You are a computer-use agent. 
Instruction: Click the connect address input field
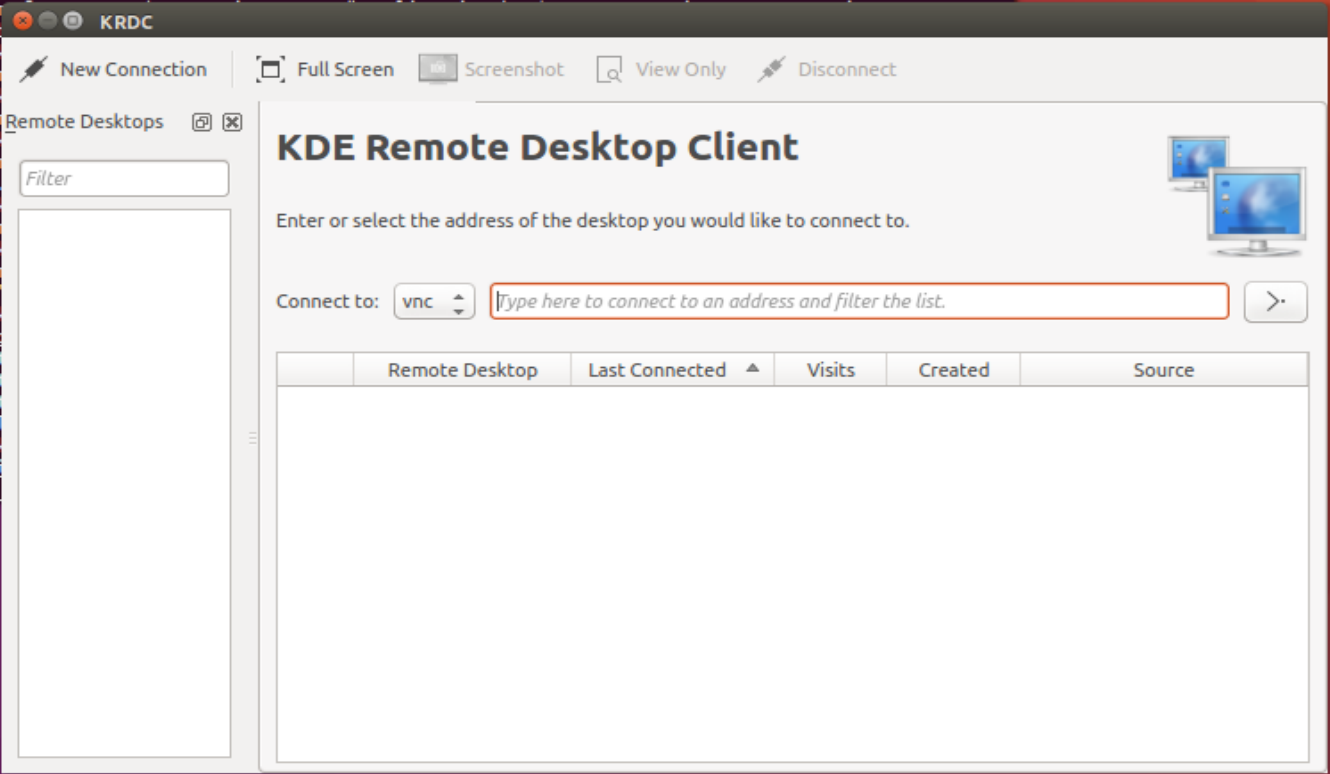859,301
